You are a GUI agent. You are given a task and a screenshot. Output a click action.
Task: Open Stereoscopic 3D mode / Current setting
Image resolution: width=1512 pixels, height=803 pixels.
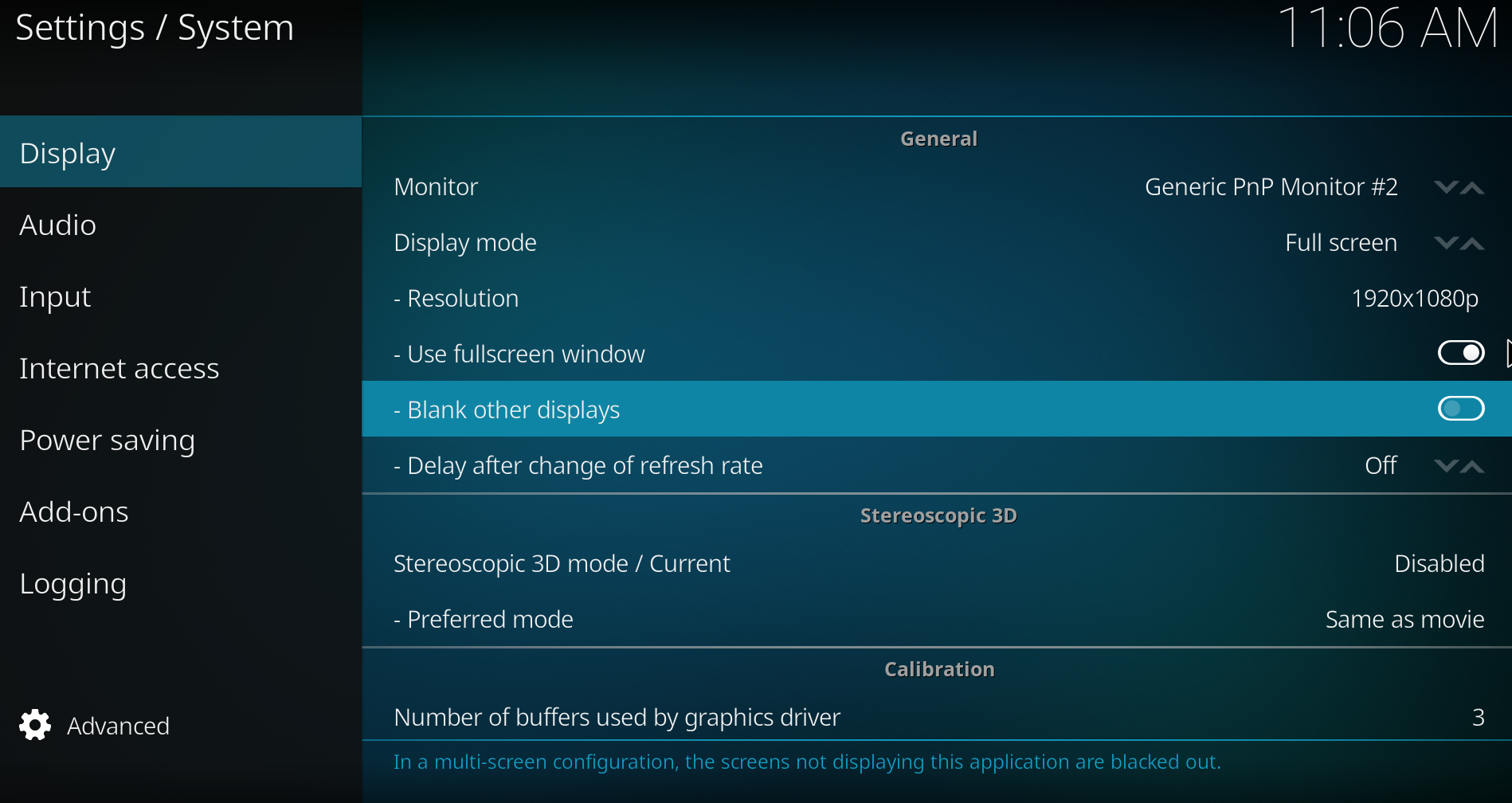tap(937, 563)
